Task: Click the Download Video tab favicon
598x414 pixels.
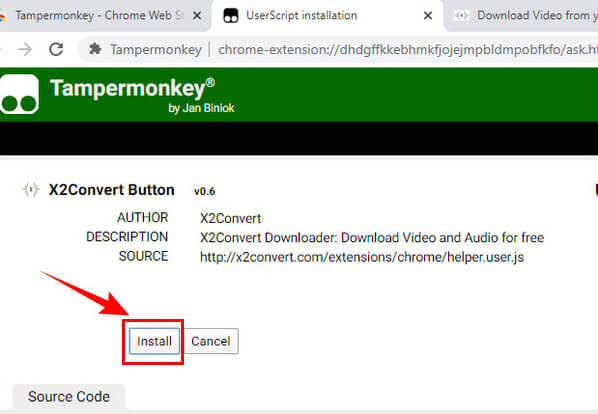Action: [x=461, y=16]
